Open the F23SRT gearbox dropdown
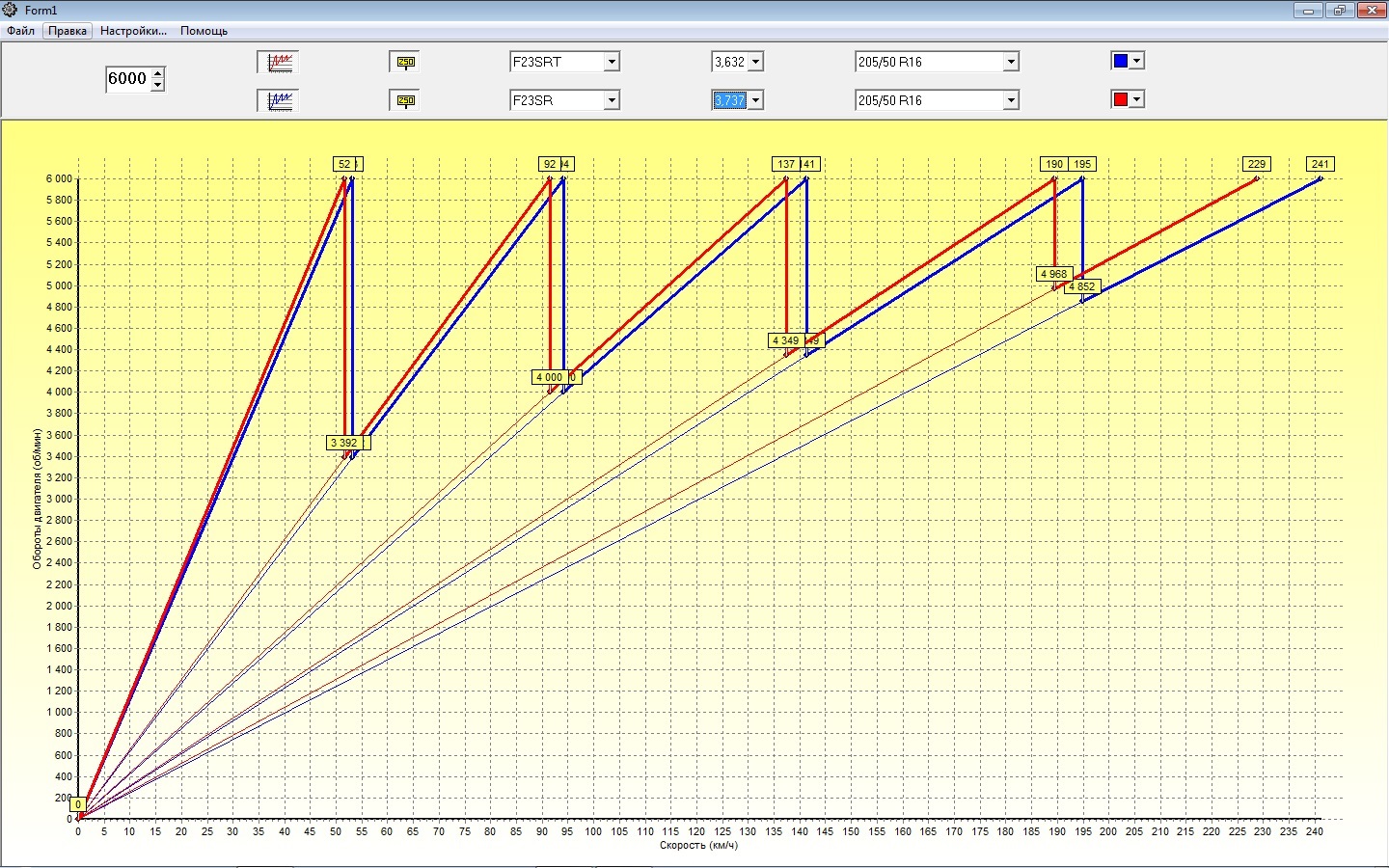 (611, 62)
